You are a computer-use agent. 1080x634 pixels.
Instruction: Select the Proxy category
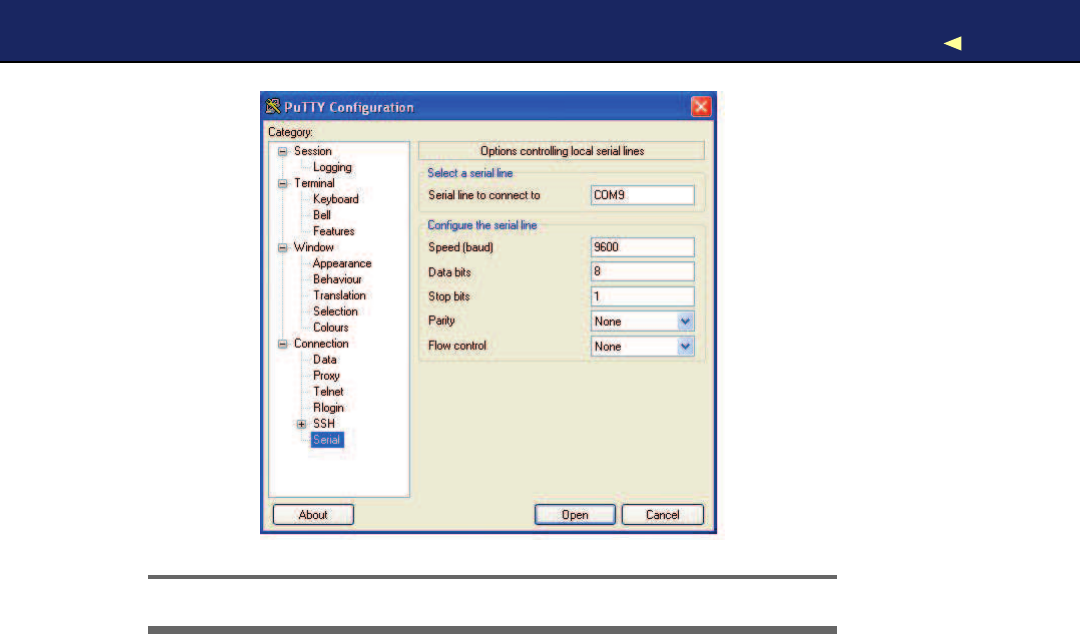[x=326, y=376]
